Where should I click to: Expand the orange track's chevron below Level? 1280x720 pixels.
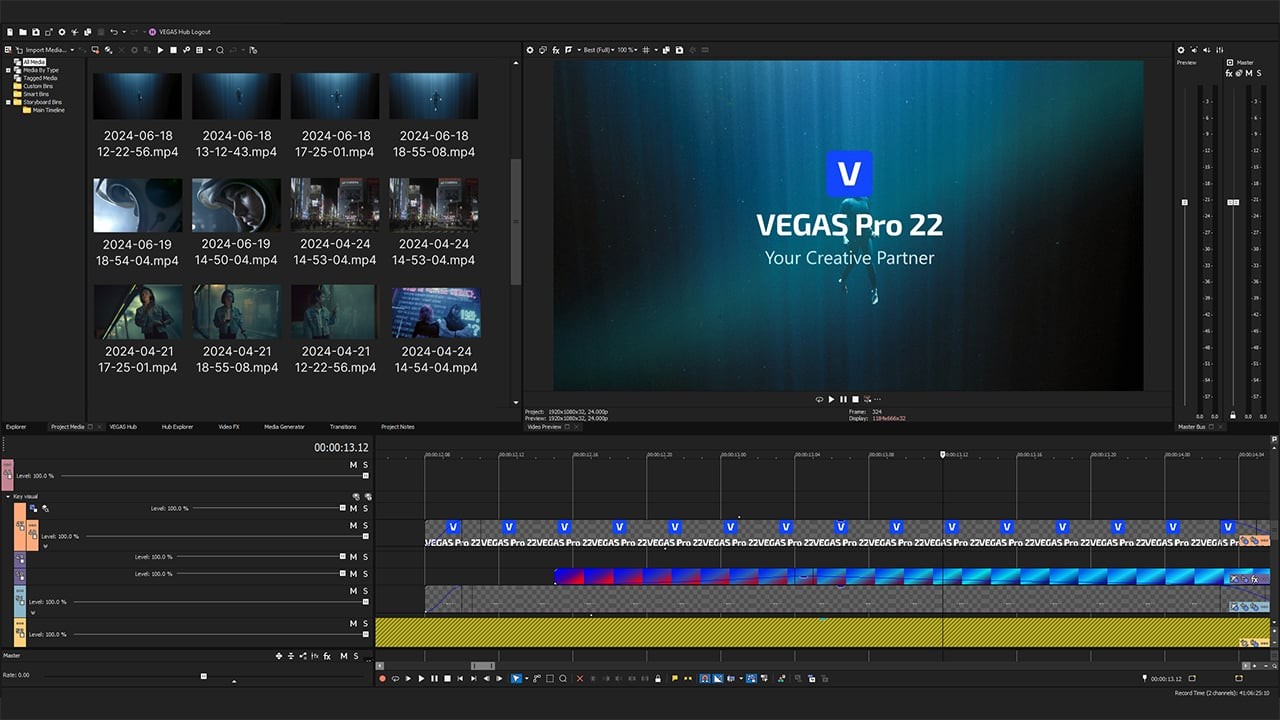click(x=45, y=546)
